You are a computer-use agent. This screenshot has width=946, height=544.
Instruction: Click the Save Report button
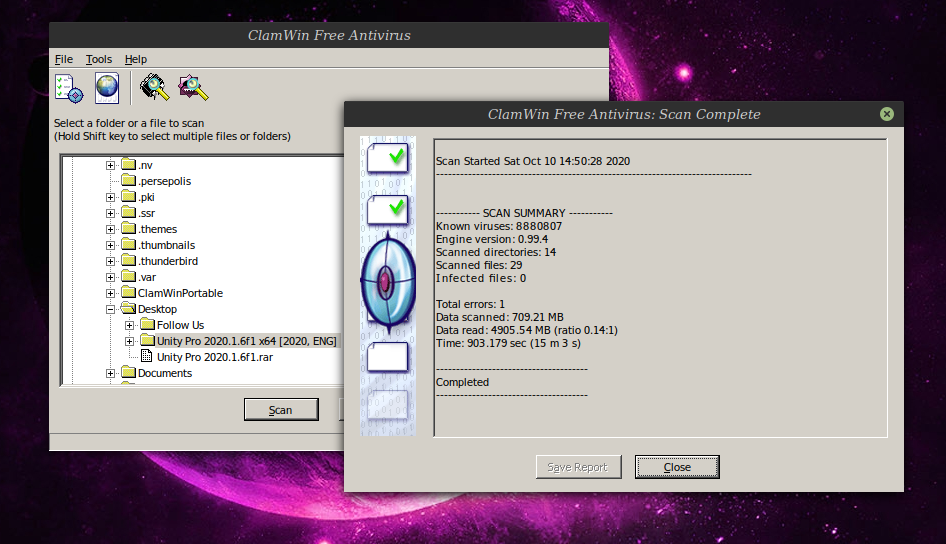coord(578,467)
